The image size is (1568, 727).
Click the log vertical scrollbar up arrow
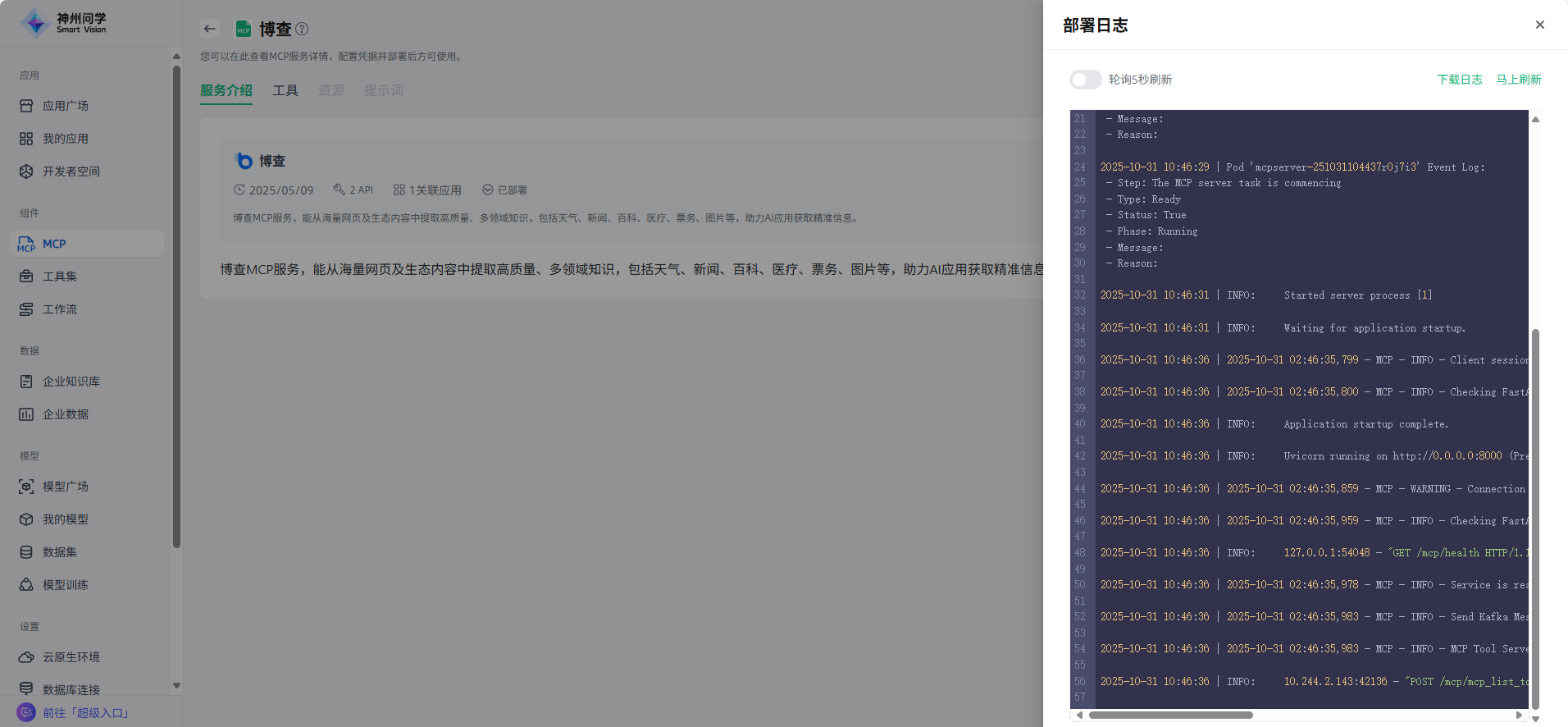click(x=1535, y=120)
